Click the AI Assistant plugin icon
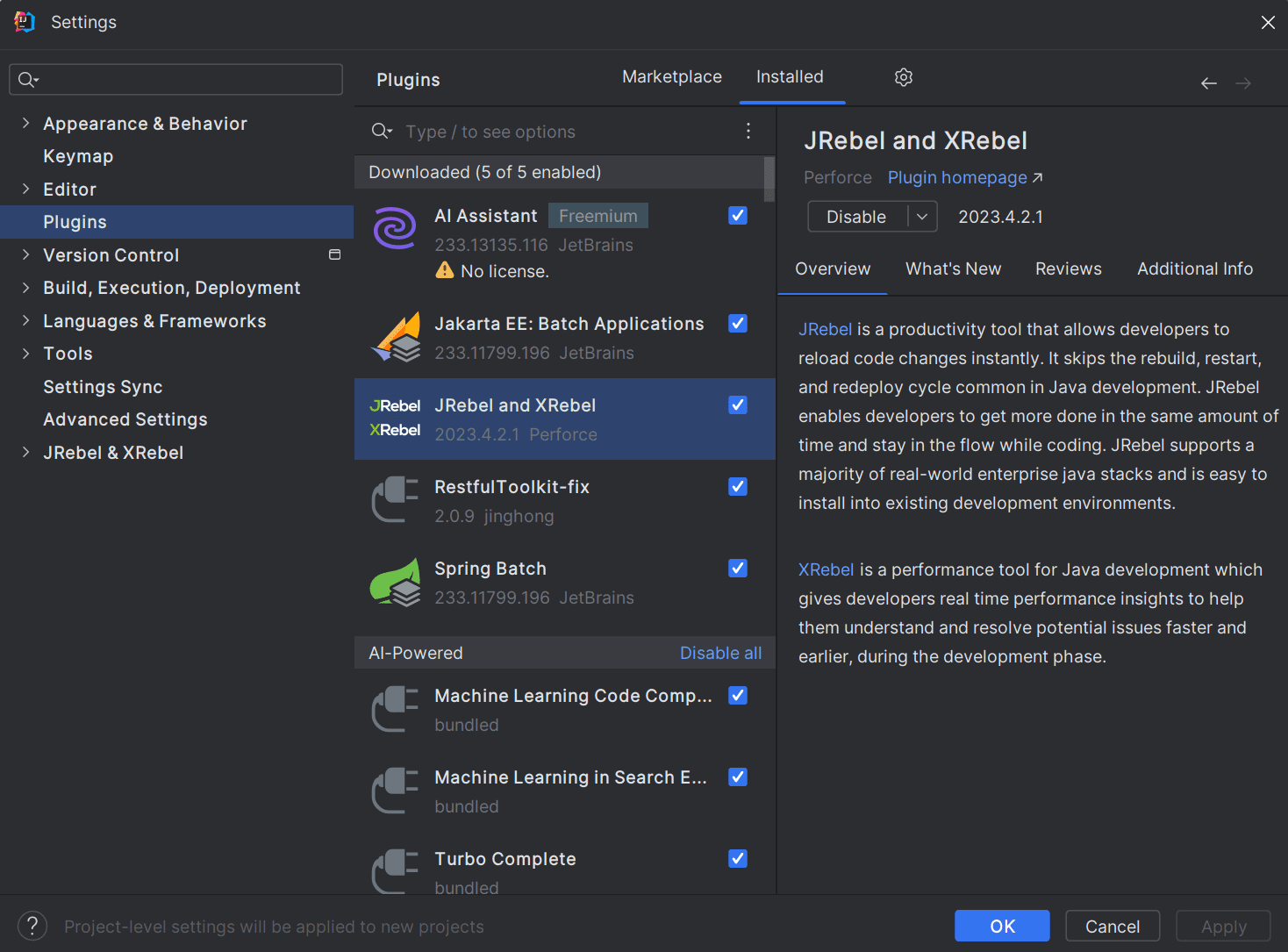Image resolution: width=1288 pixels, height=952 pixels. pos(395,228)
